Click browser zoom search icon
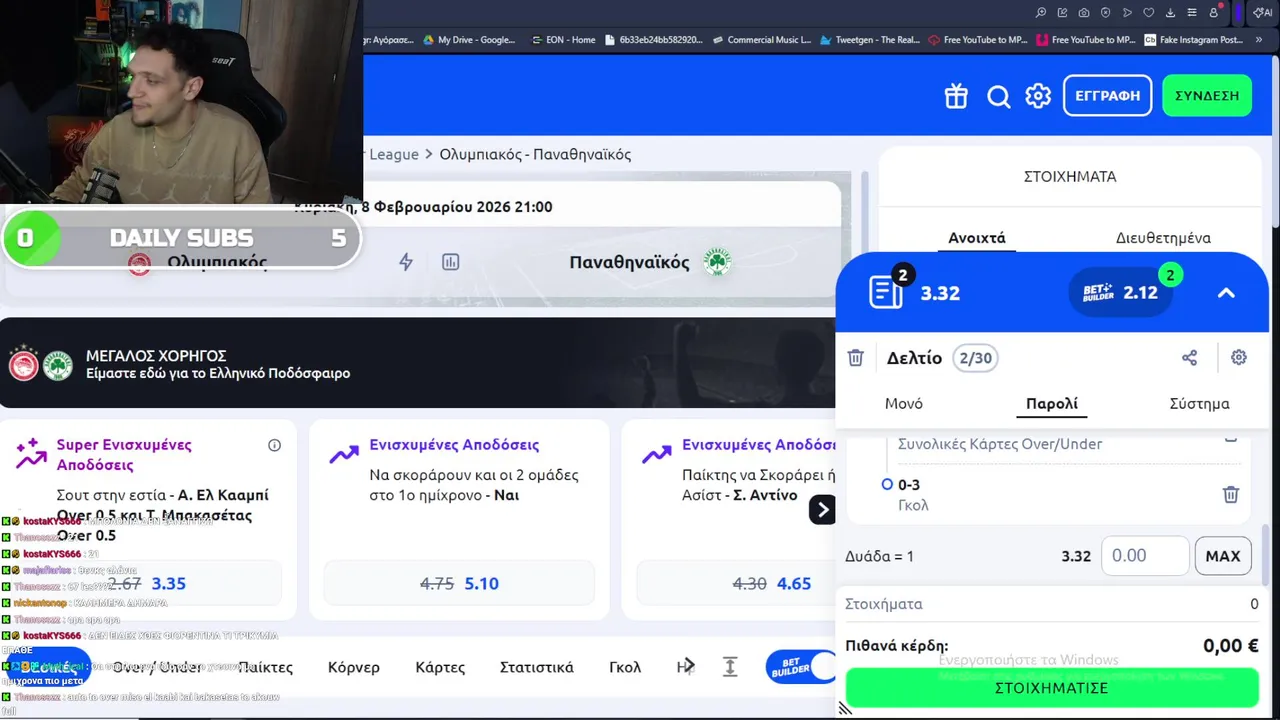 pyautogui.click(x=1041, y=13)
